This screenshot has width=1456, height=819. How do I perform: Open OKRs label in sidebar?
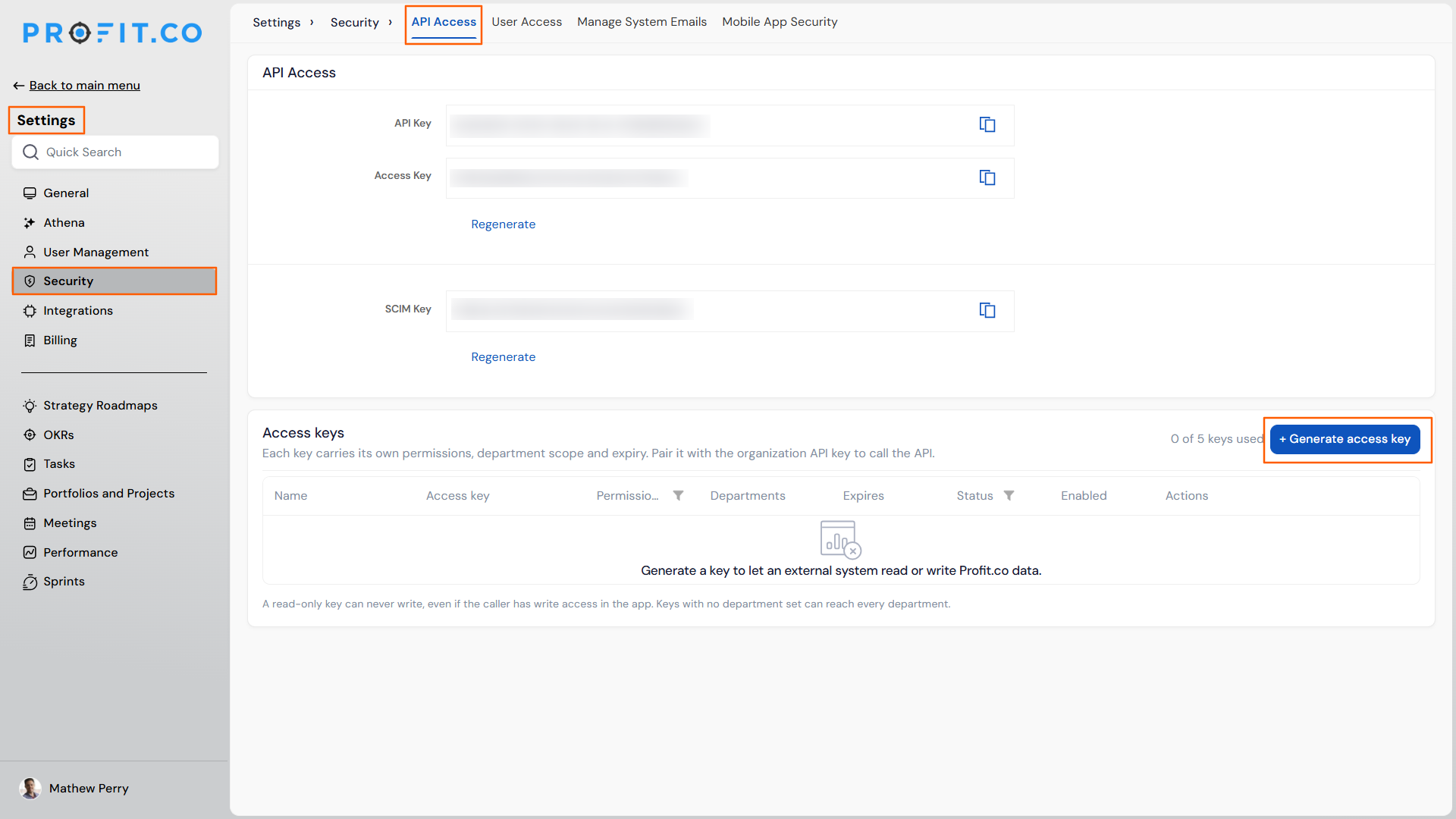(x=58, y=435)
